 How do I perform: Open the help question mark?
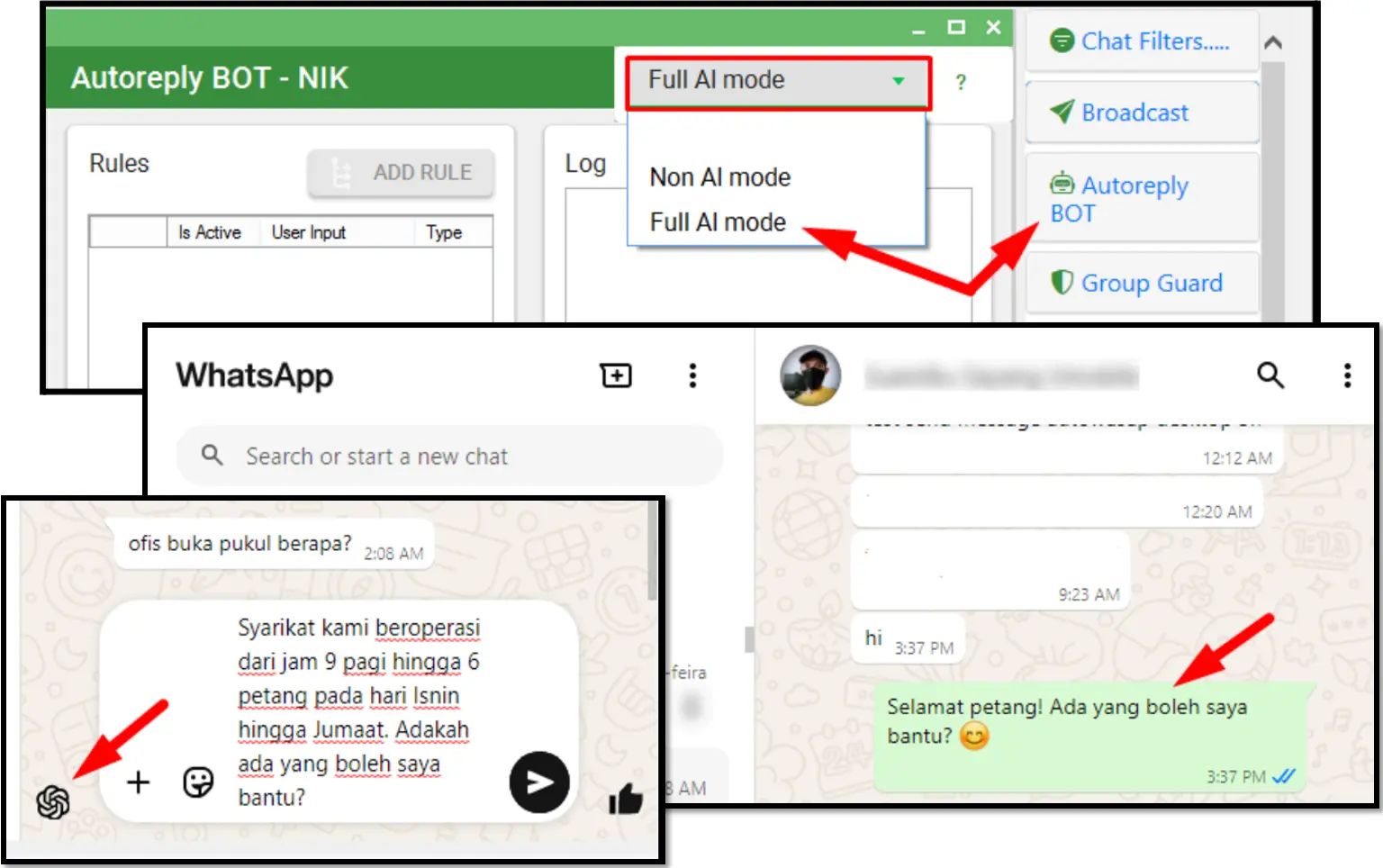click(x=961, y=82)
